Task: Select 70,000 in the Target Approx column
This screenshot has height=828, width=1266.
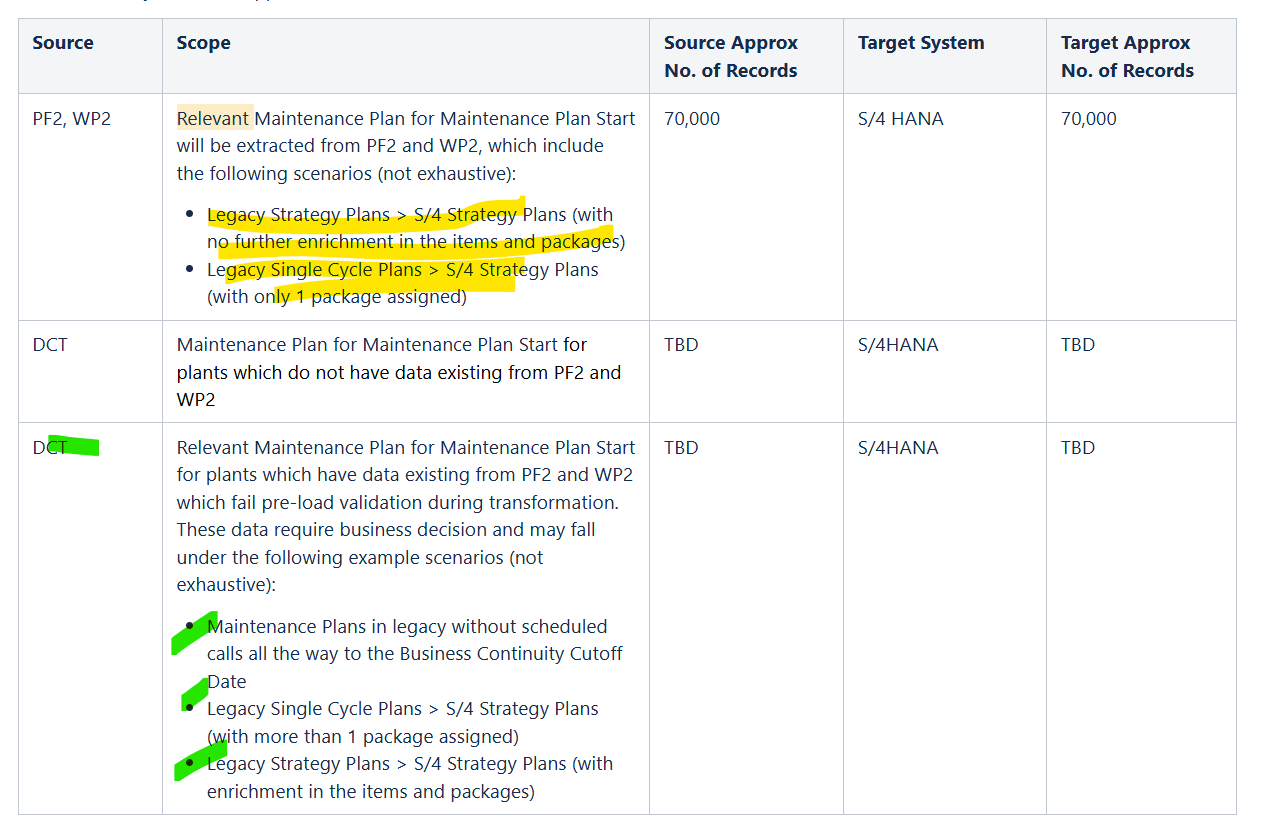Action: pos(1088,119)
